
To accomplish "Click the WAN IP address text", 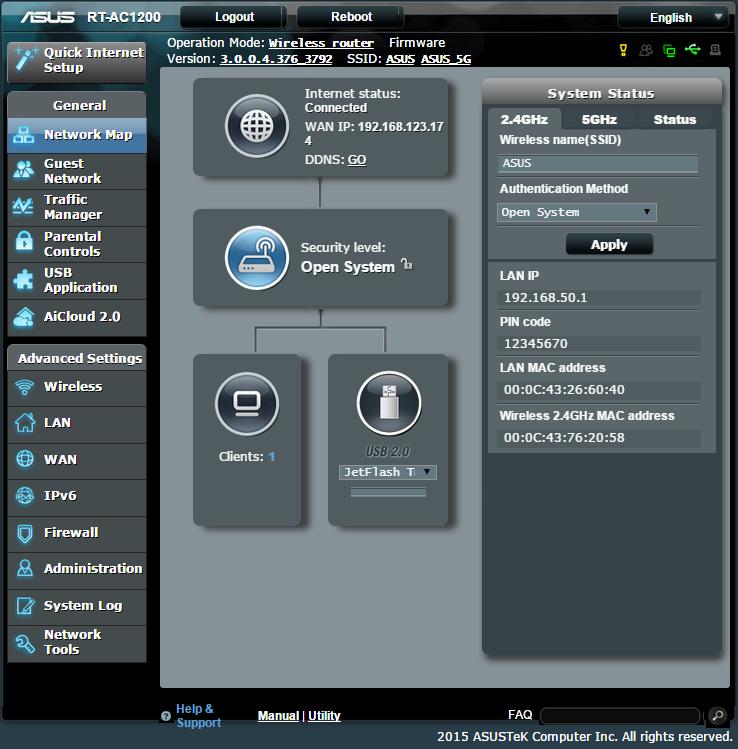I will coord(374,134).
